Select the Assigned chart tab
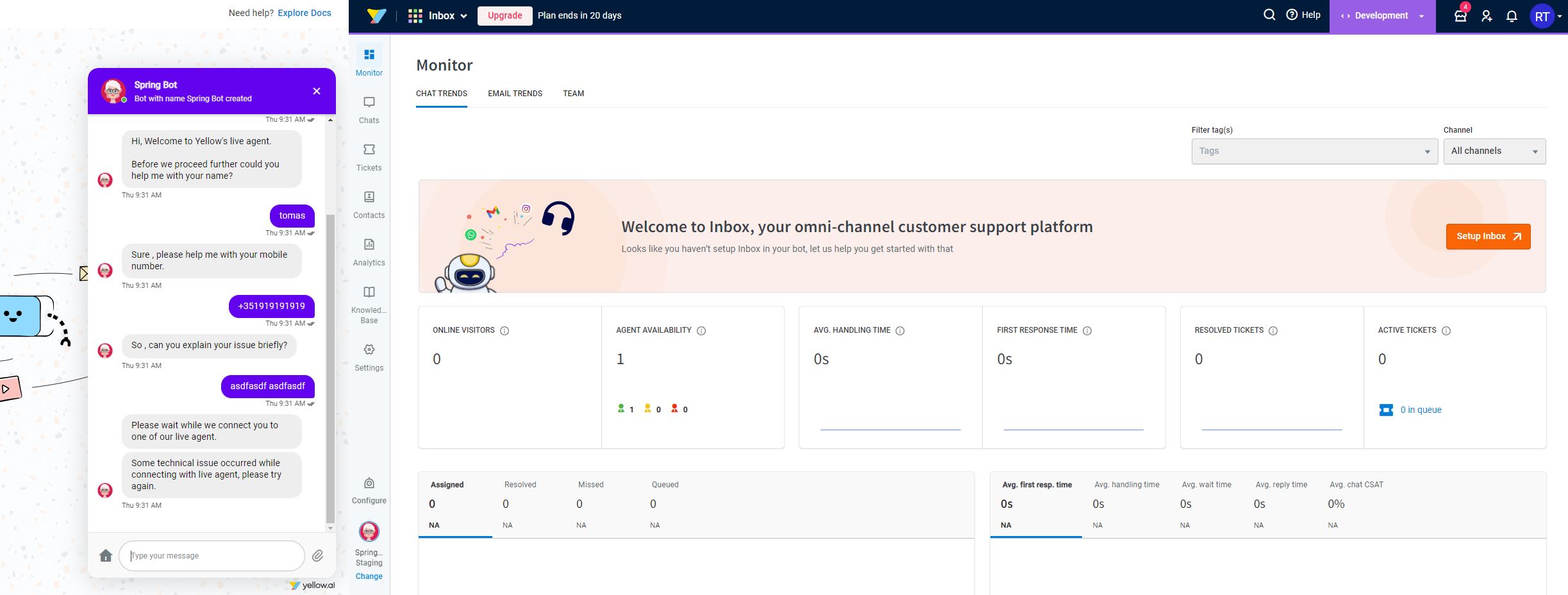This screenshot has height=595, width=1568. [455, 505]
